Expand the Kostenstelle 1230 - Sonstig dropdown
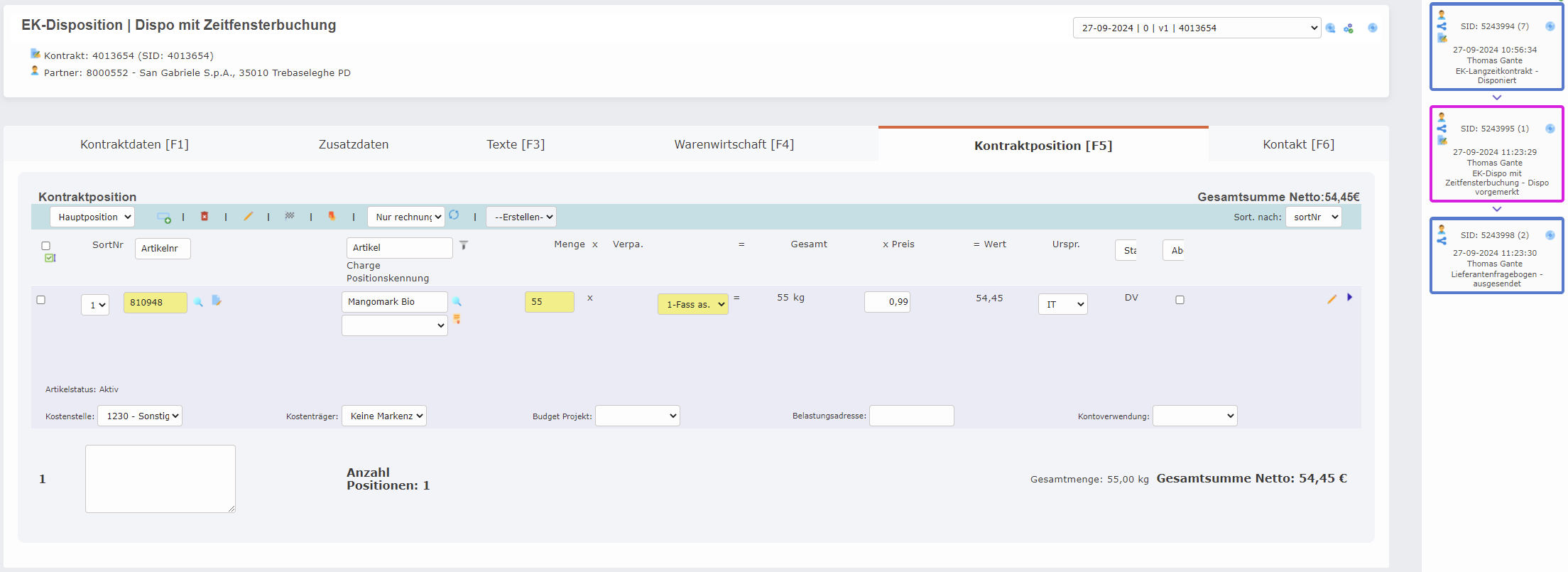The height and width of the screenshot is (572, 1568). (x=140, y=416)
